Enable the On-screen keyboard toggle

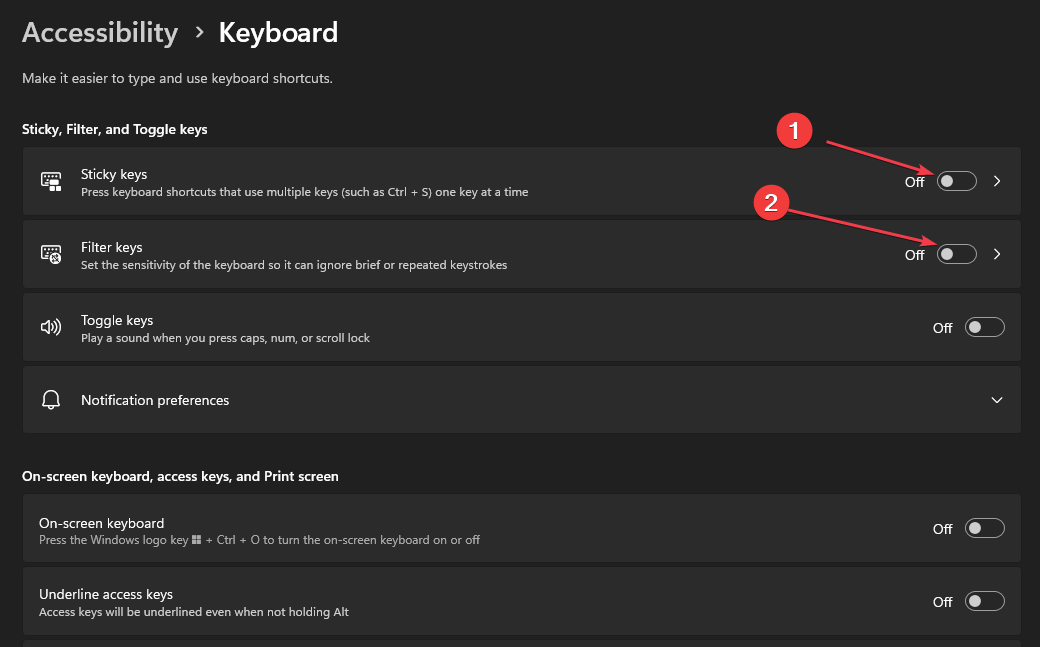pyautogui.click(x=984, y=528)
